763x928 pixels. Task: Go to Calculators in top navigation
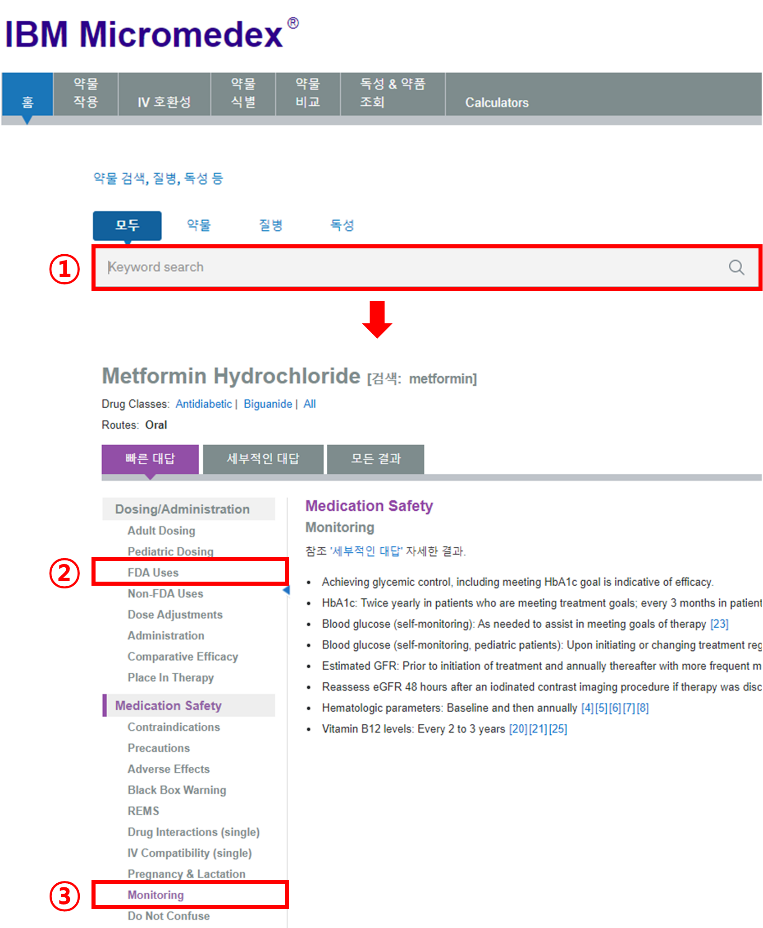497,102
